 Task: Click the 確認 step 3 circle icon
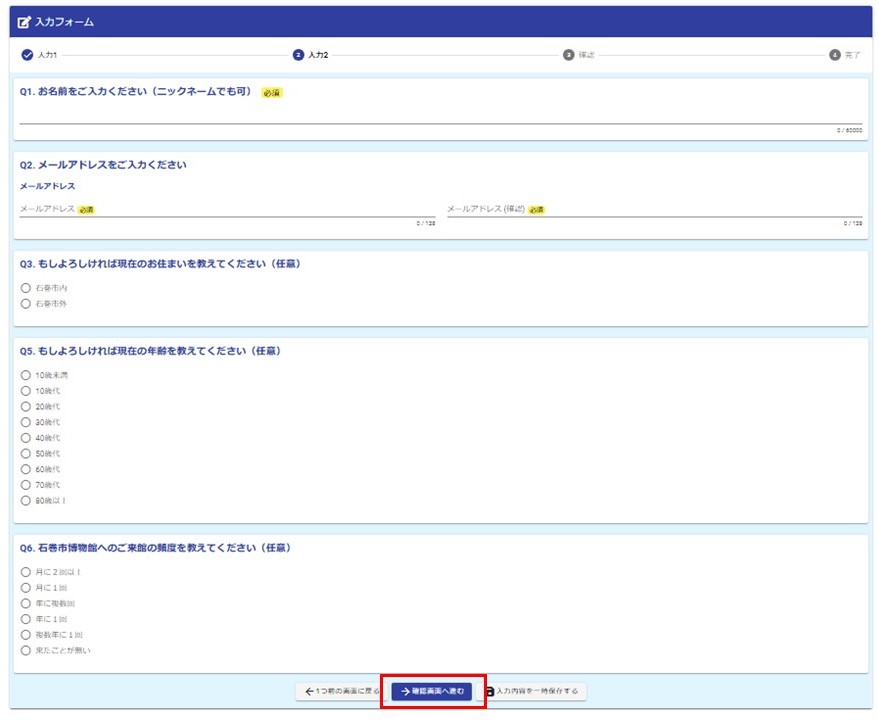click(x=569, y=55)
